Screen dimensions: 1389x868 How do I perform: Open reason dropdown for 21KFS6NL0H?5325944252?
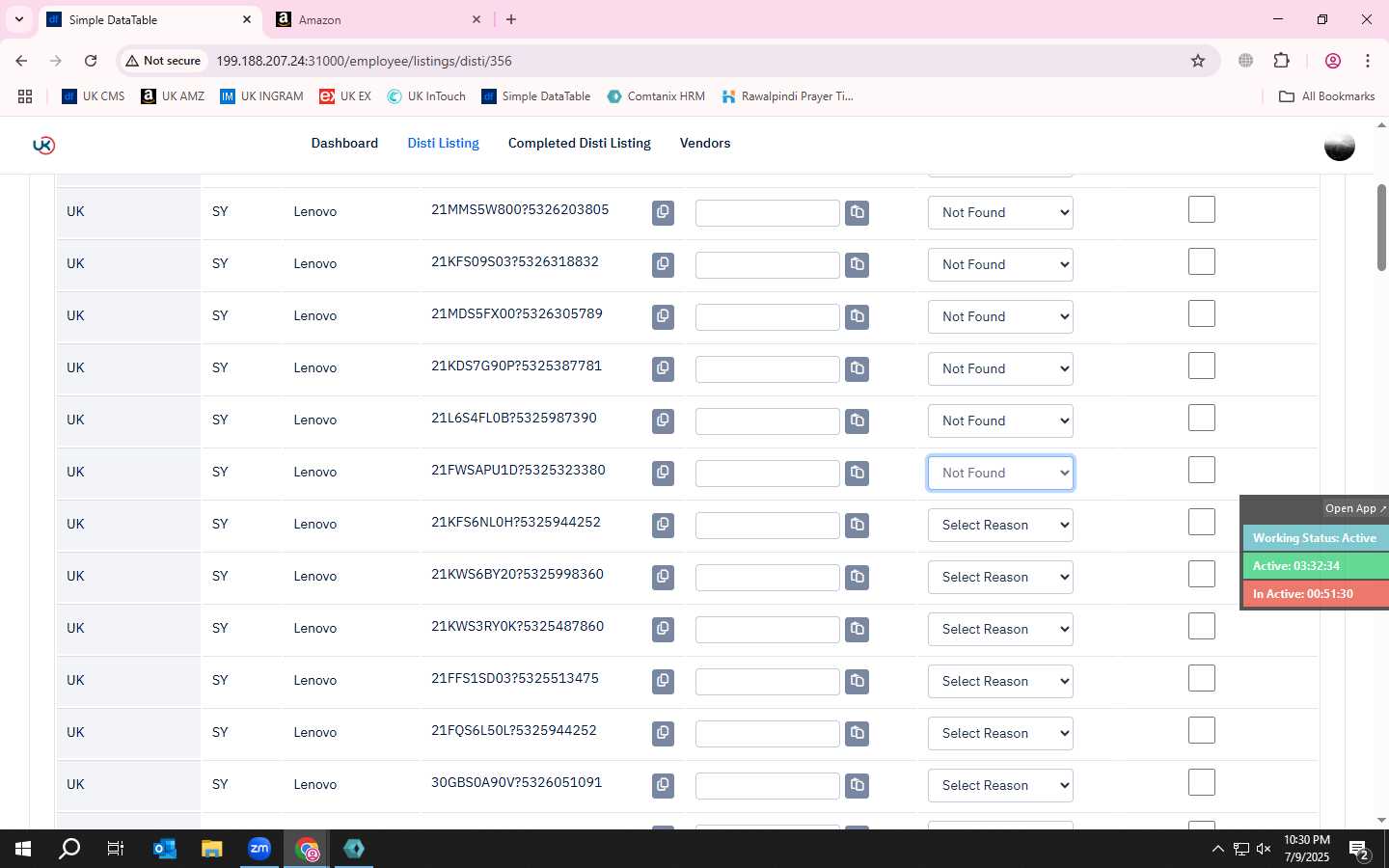(1000, 525)
